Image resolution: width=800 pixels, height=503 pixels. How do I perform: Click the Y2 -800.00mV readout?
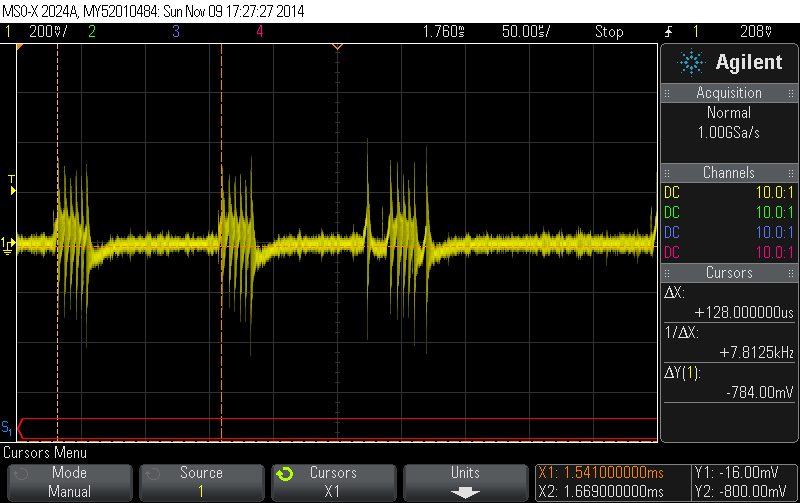coord(740,492)
